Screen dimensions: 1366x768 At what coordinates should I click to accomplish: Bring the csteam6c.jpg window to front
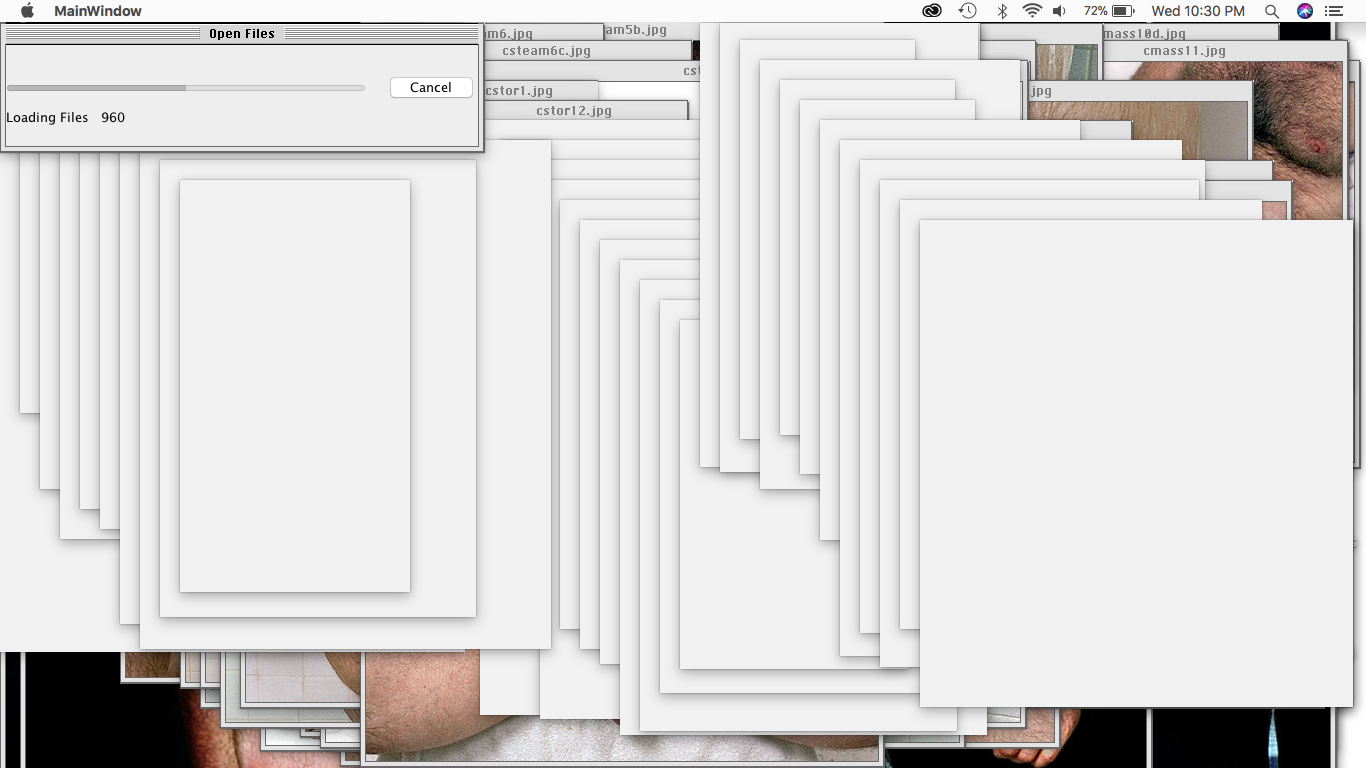click(x=586, y=51)
